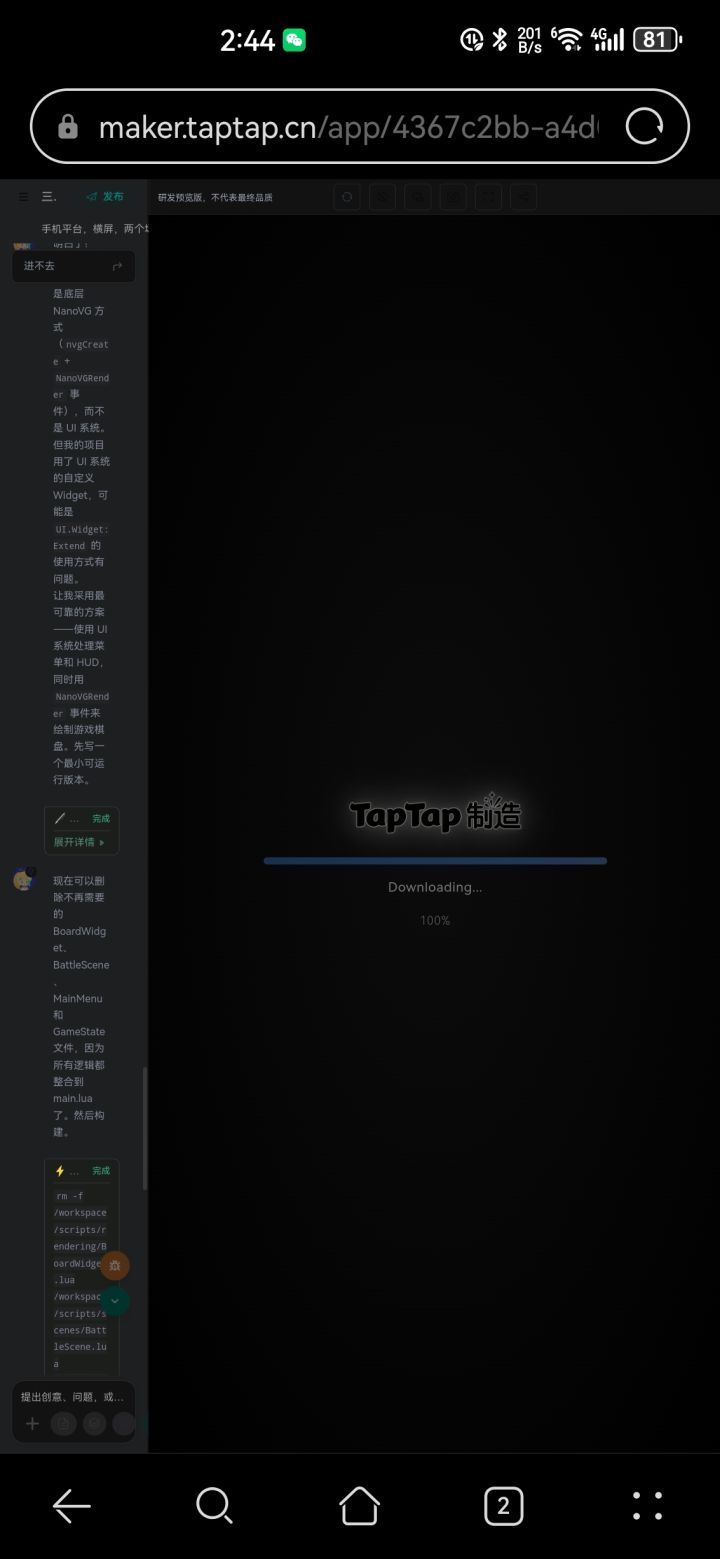Viewport: 720px width, 1559px height.
Task: Click the plus attachment icon in chat input
Action: [32, 1424]
